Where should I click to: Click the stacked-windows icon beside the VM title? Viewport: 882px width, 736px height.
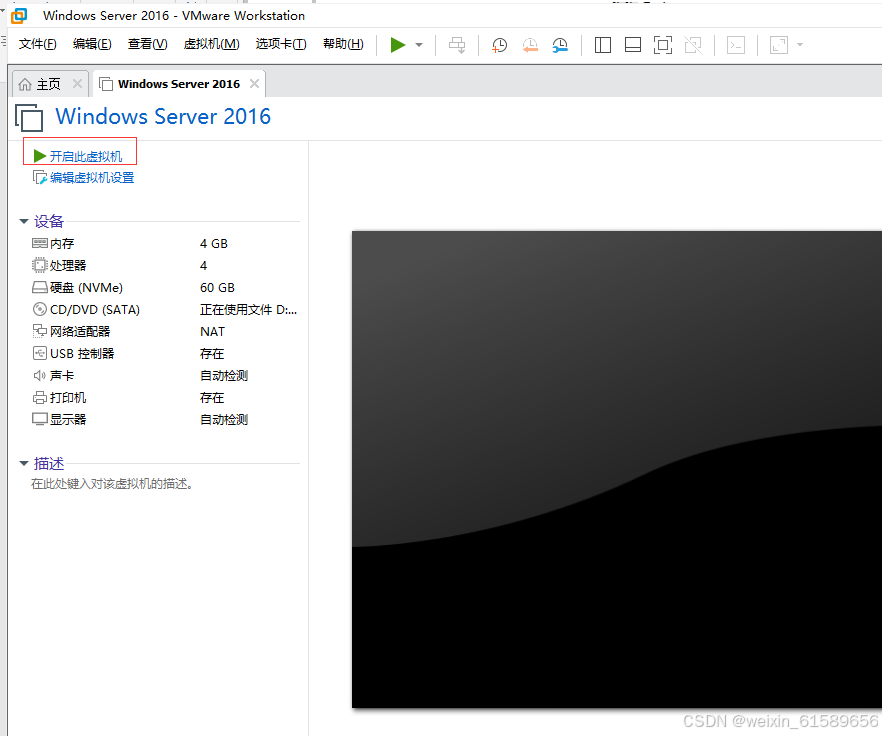click(29, 118)
